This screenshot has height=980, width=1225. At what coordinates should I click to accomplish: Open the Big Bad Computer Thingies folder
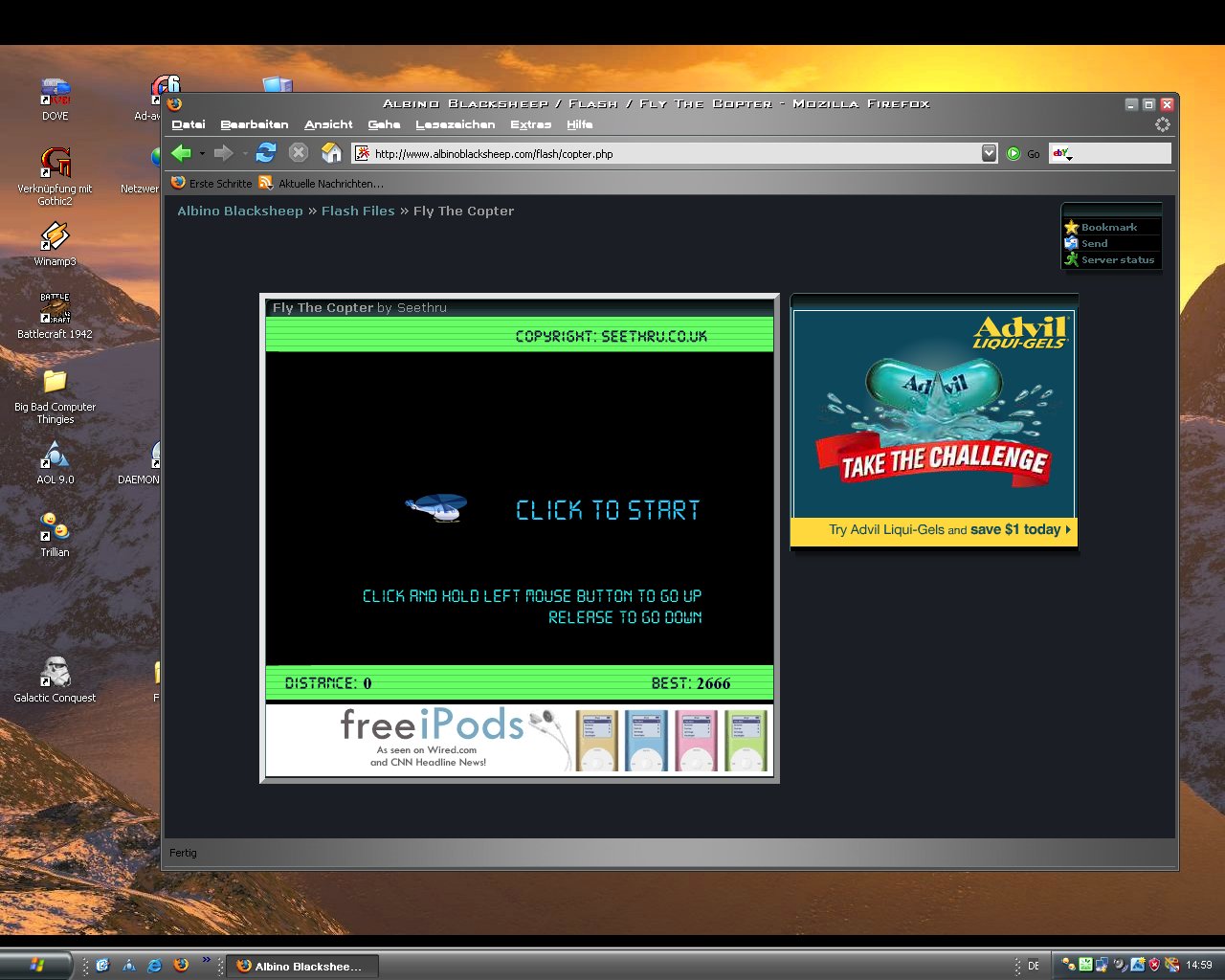[x=55, y=383]
